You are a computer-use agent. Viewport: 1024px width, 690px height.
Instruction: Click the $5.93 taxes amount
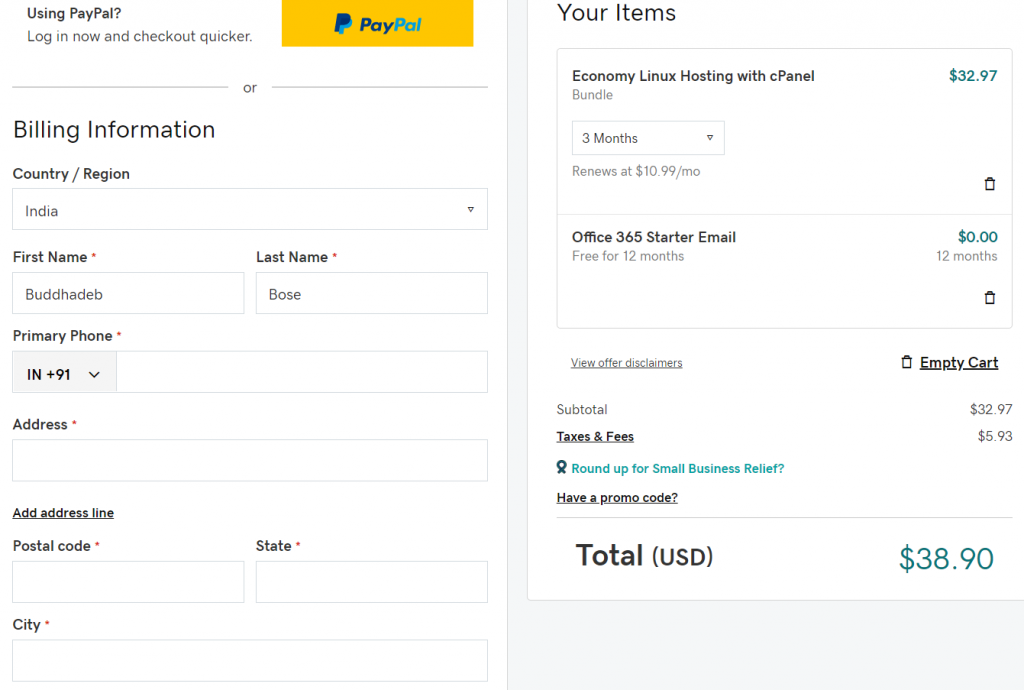point(995,436)
